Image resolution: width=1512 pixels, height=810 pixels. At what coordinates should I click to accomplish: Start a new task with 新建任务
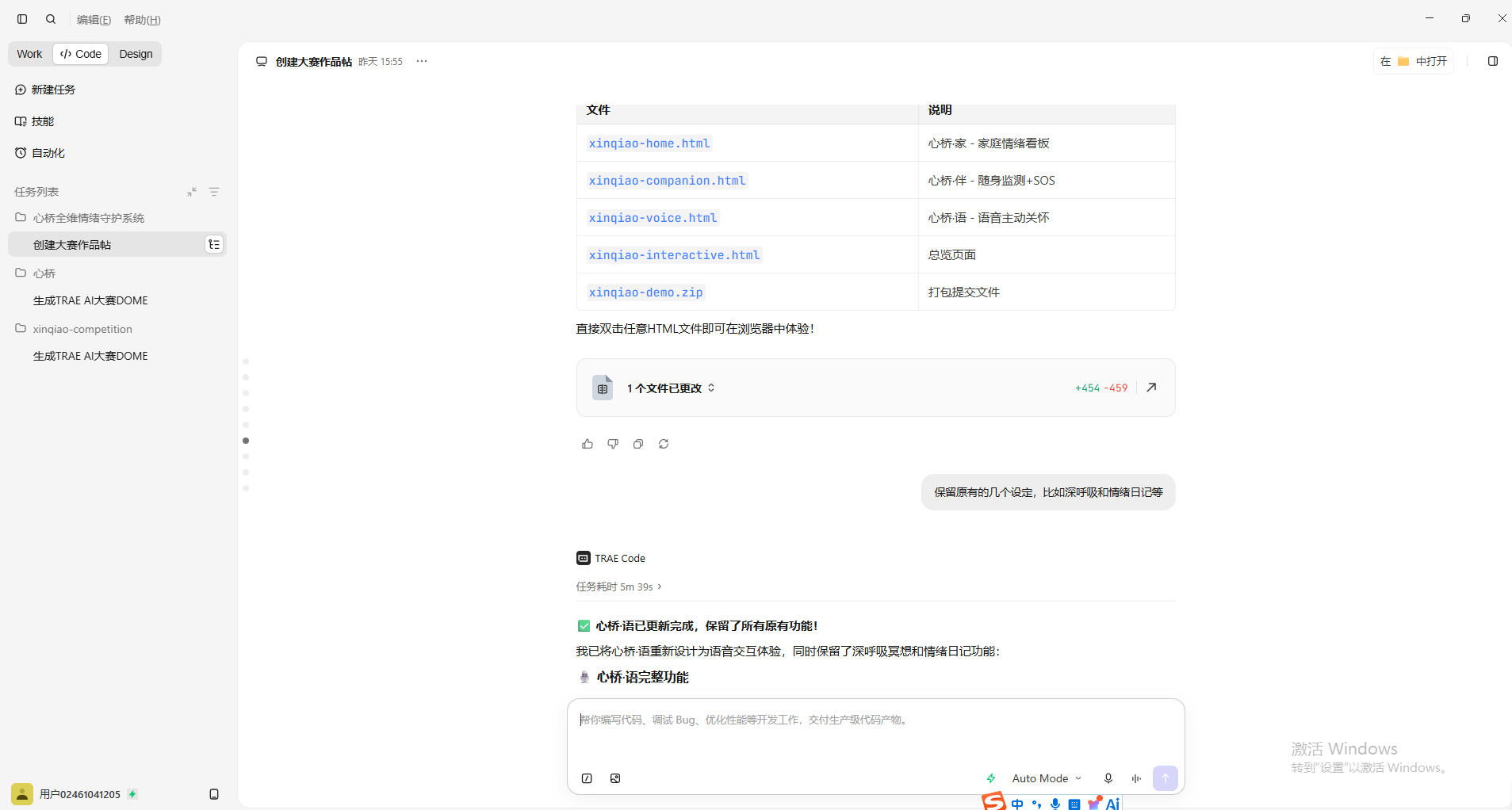(x=45, y=90)
